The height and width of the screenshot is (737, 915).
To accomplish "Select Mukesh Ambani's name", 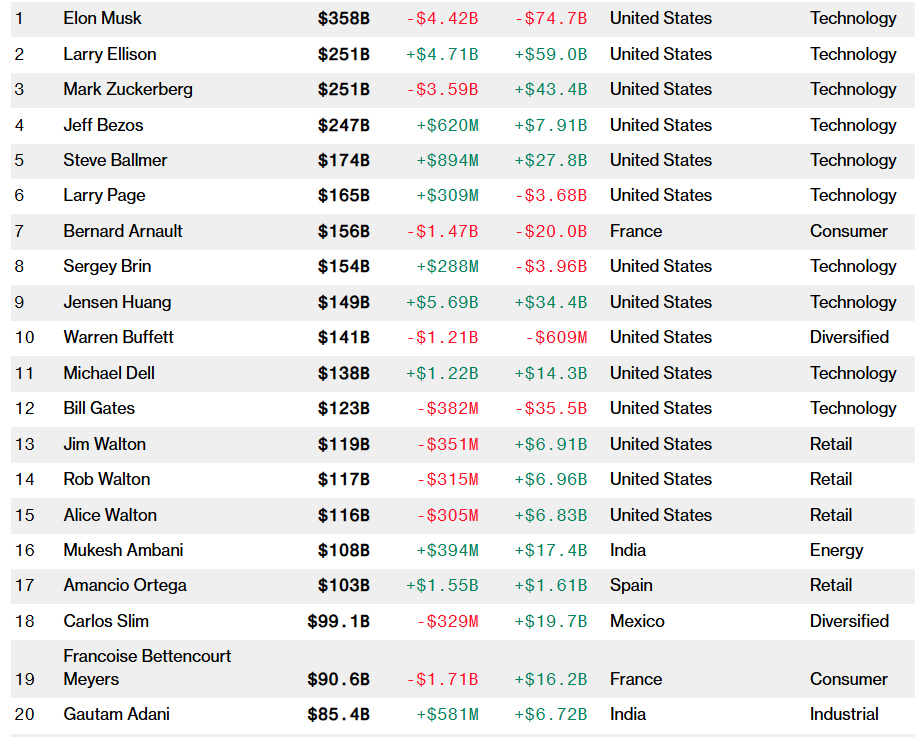I will [123, 550].
